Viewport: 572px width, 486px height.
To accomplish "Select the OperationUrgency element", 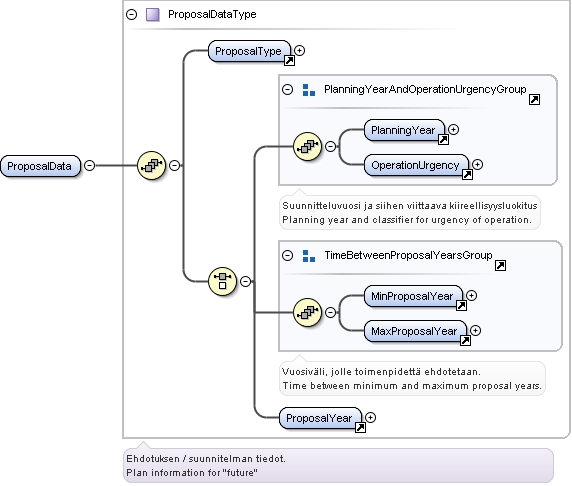I will click(x=416, y=165).
